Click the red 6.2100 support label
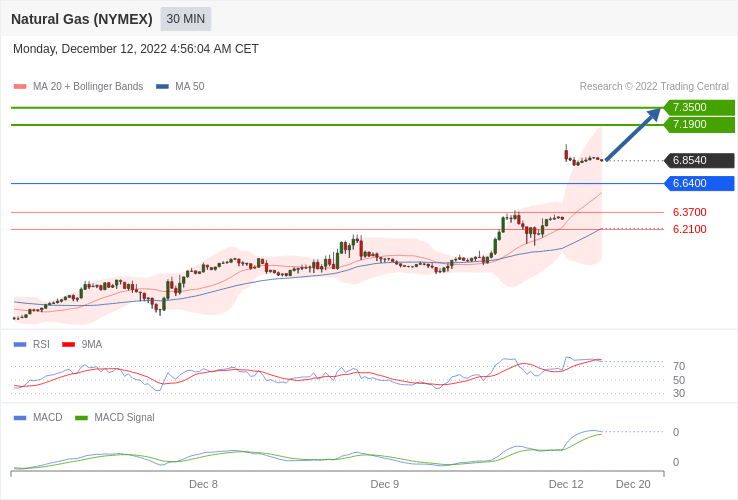This screenshot has width=738, height=500. coord(689,229)
